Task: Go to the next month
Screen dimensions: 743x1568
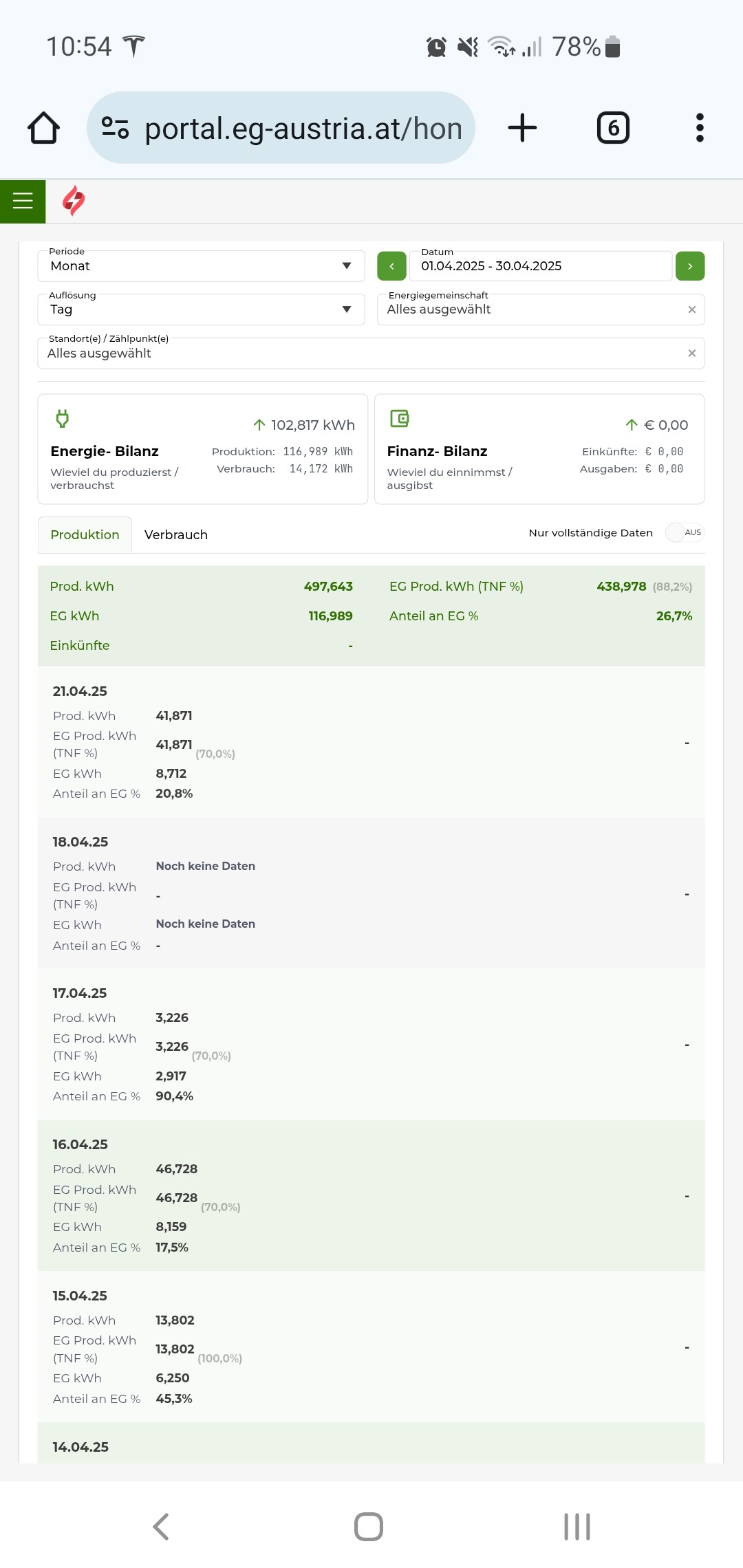Action: [x=689, y=266]
